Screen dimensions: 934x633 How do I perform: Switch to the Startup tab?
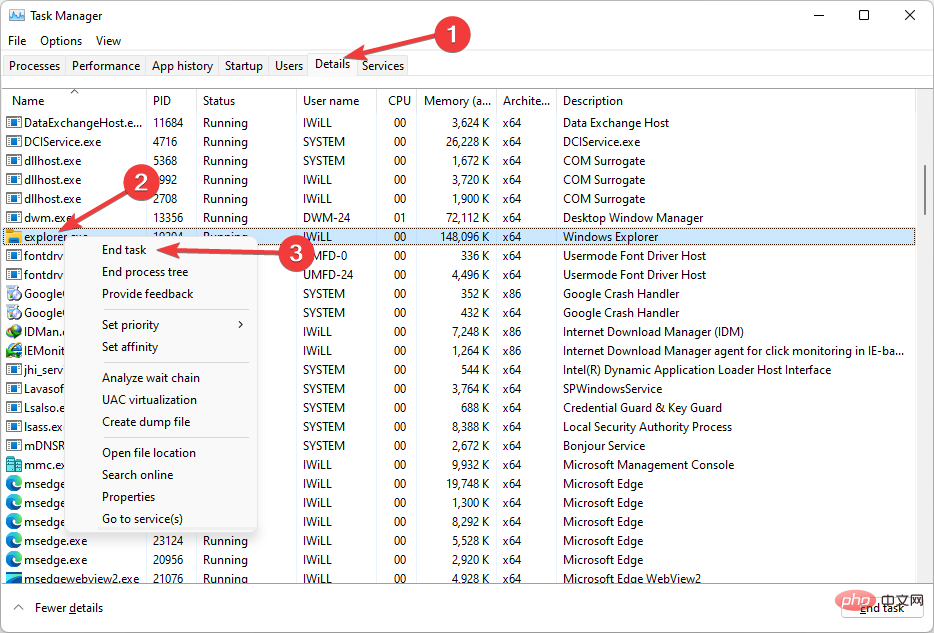(x=244, y=66)
